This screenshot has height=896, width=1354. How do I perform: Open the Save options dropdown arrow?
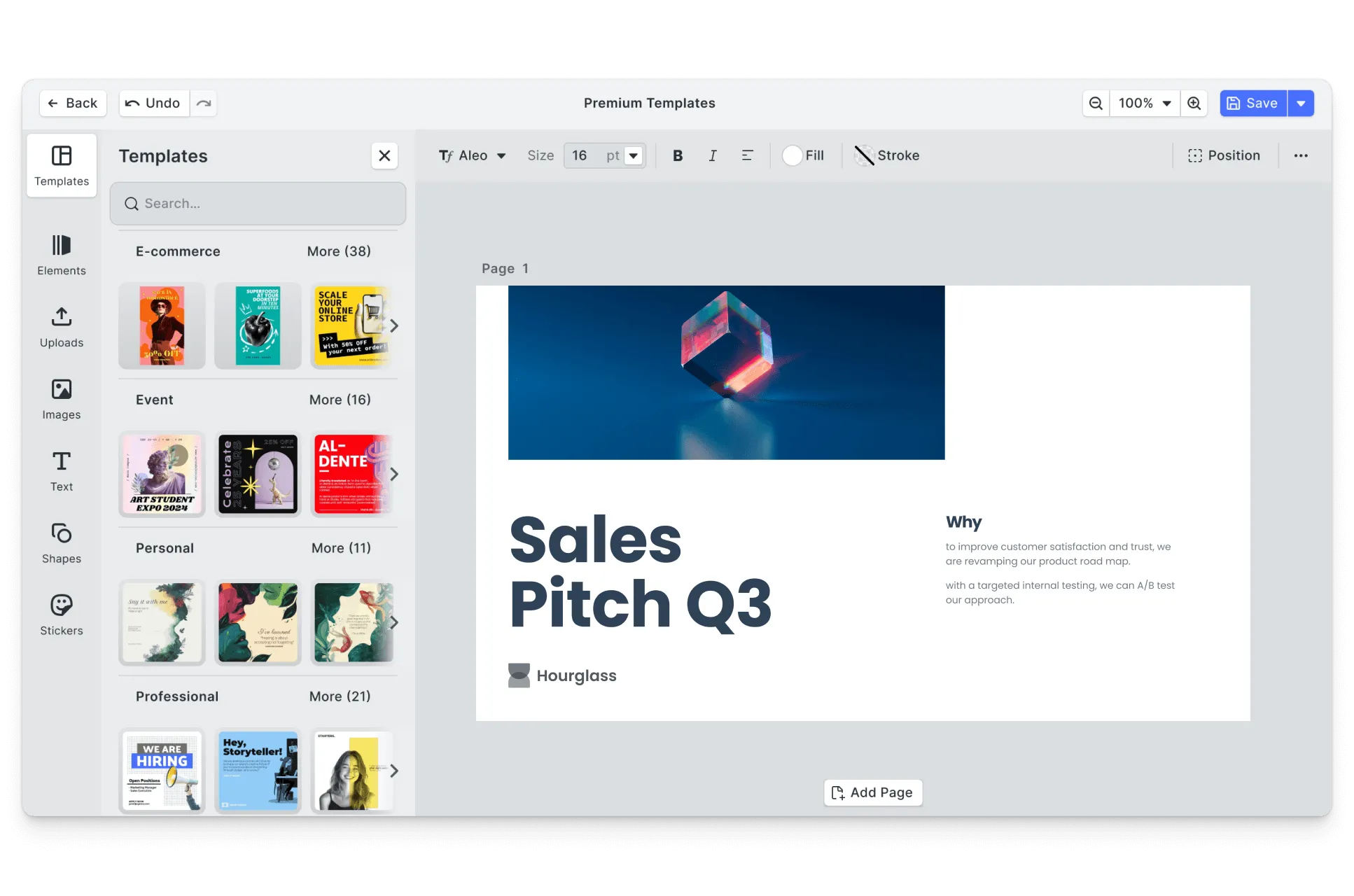(1301, 103)
